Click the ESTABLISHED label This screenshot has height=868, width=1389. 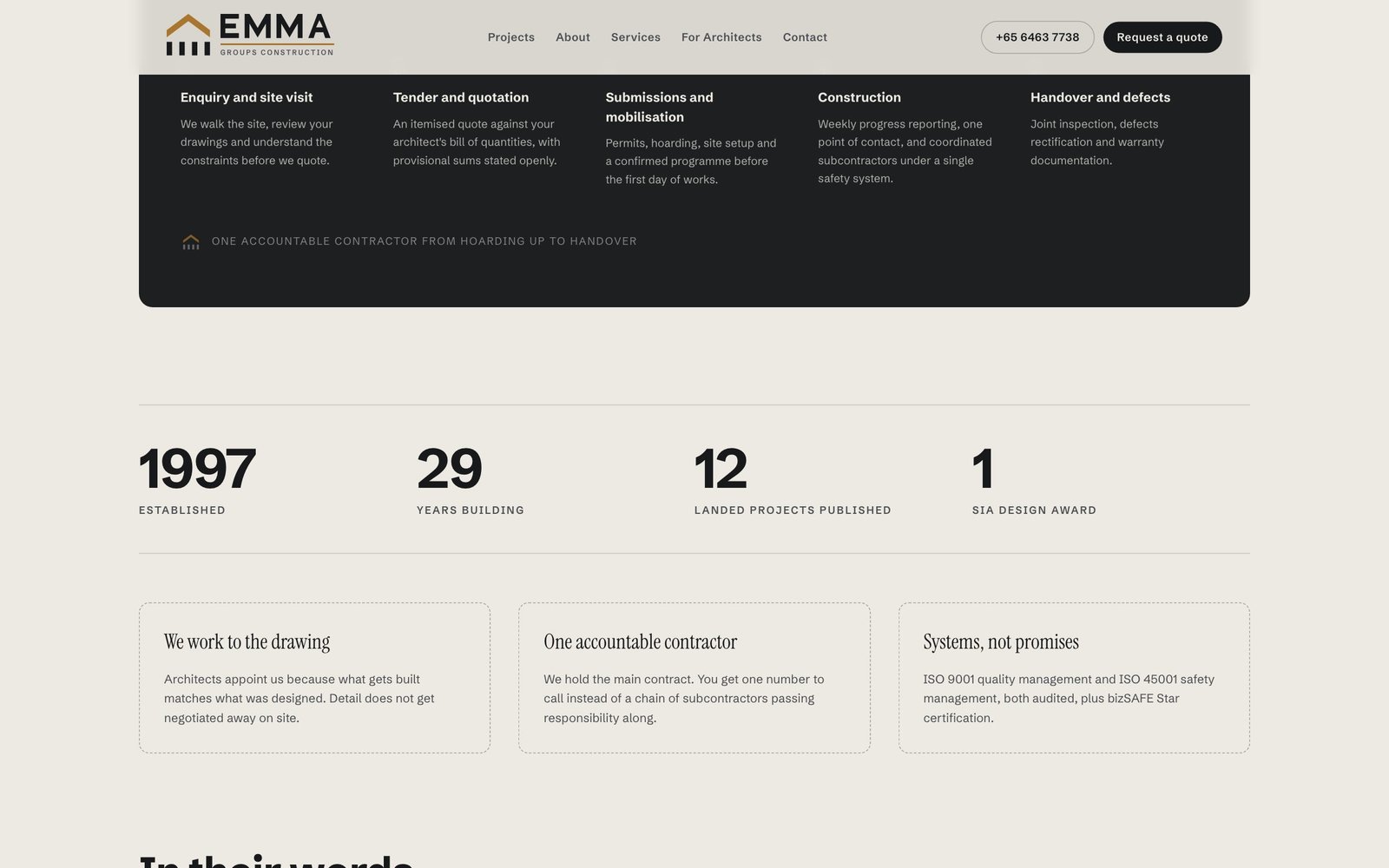pyautogui.click(x=182, y=510)
